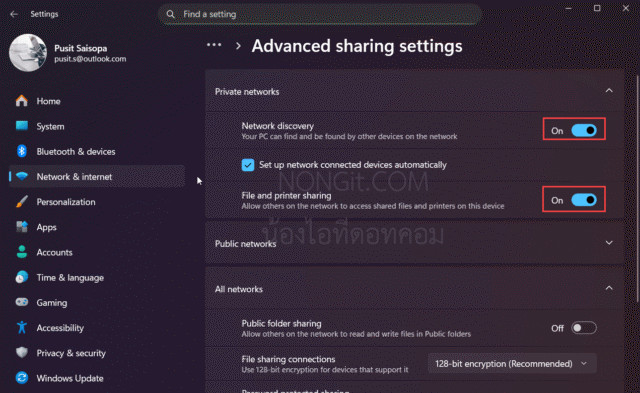Screen dimensions: 640x393
Task: Close the Settings window
Action: click(626, 8)
